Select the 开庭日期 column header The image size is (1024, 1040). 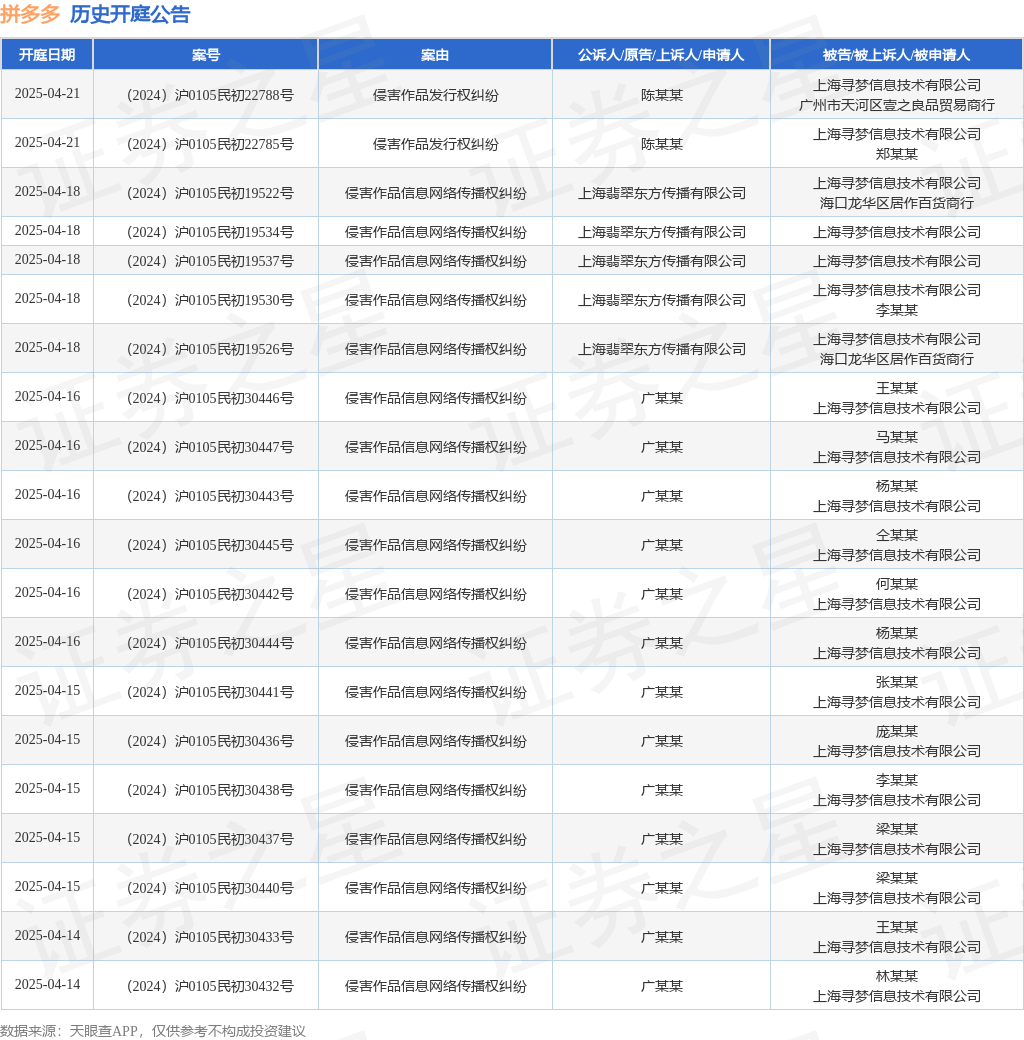click(47, 55)
